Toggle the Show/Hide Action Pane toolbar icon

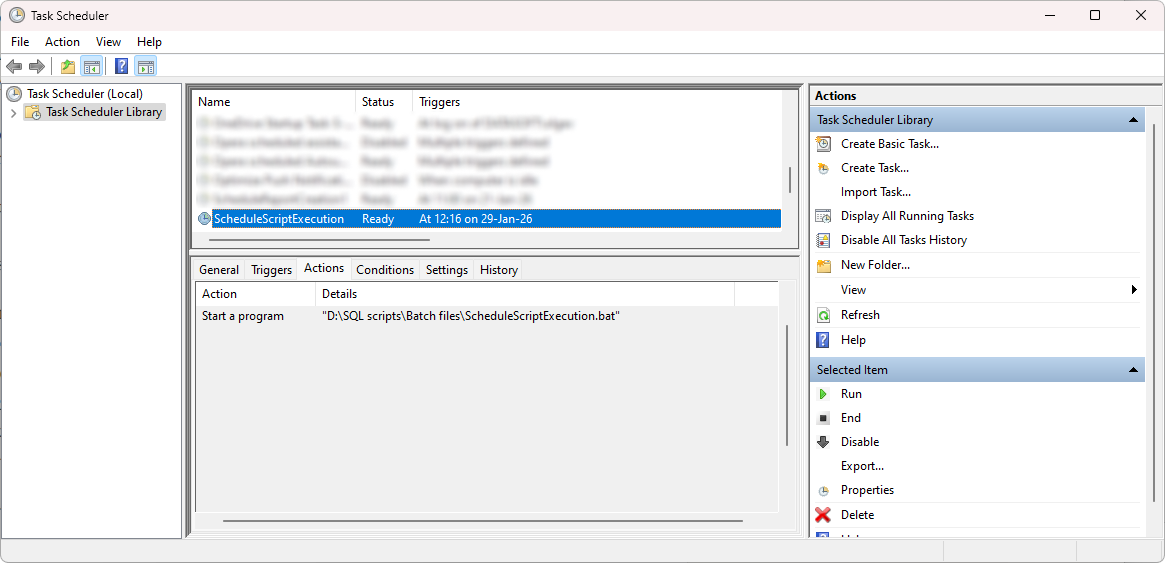[x=146, y=67]
